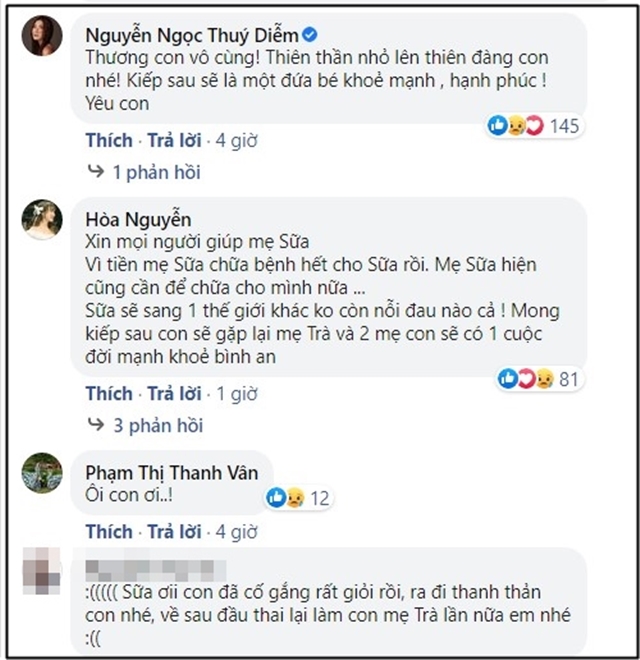Like Thuý Diễm's comment with Thích

click(x=108, y=140)
